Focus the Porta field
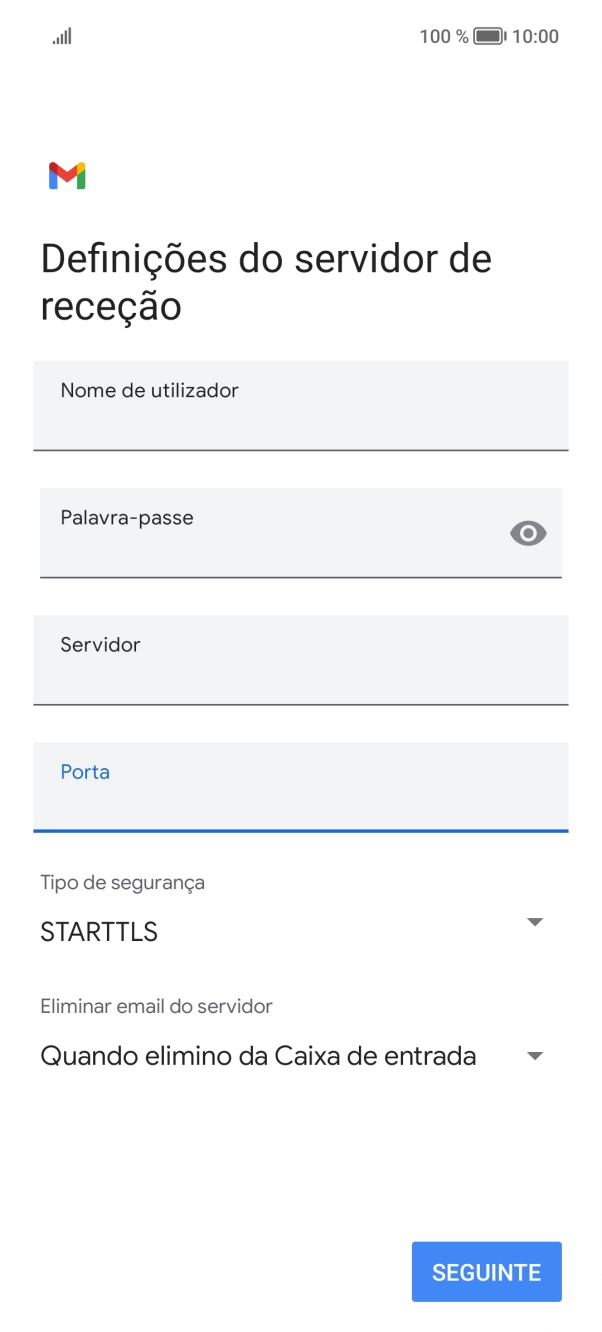The image size is (602, 1332). (x=301, y=787)
